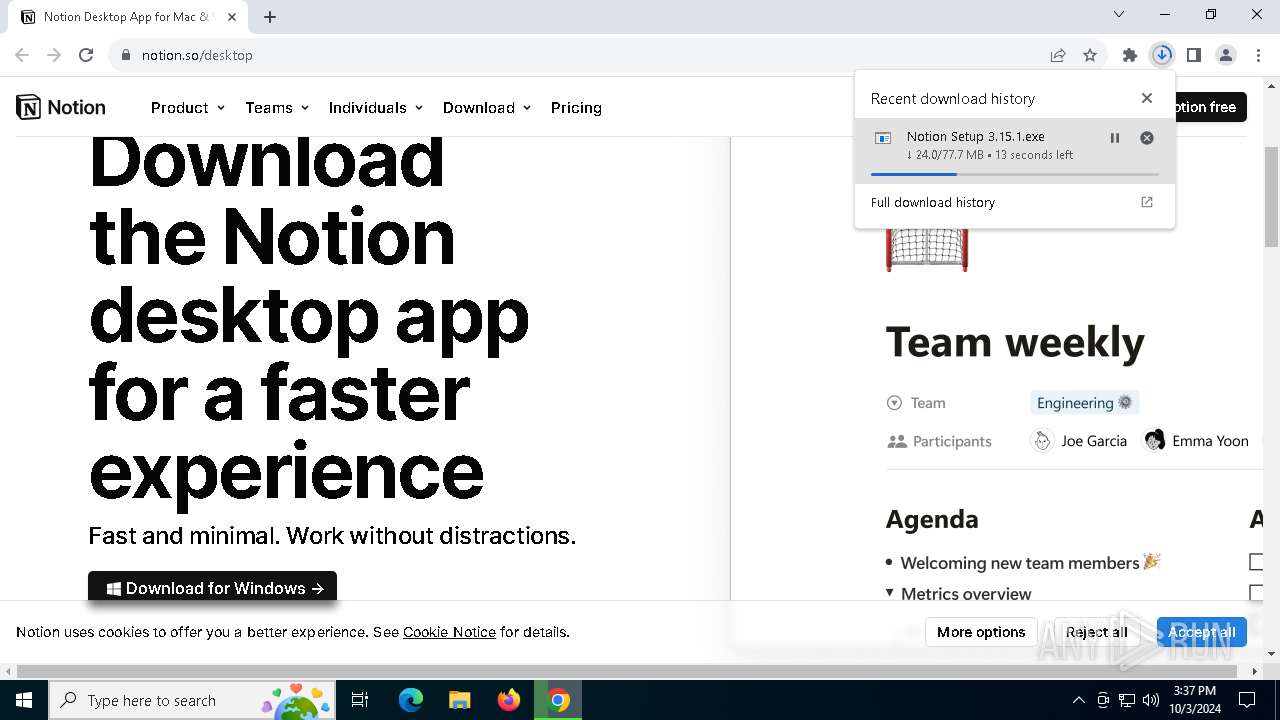1280x720 pixels.
Task: Click the Windows search box
Action: point(190,700)
